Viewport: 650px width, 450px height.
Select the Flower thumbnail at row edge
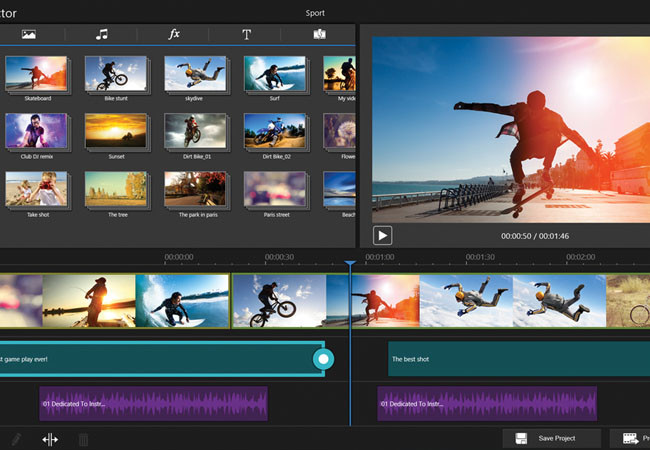[x=340, y=131]
